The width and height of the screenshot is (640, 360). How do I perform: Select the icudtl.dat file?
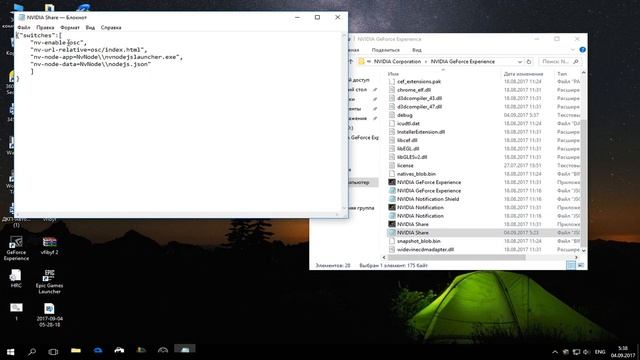pyautogui.click(x=408, y=124)
